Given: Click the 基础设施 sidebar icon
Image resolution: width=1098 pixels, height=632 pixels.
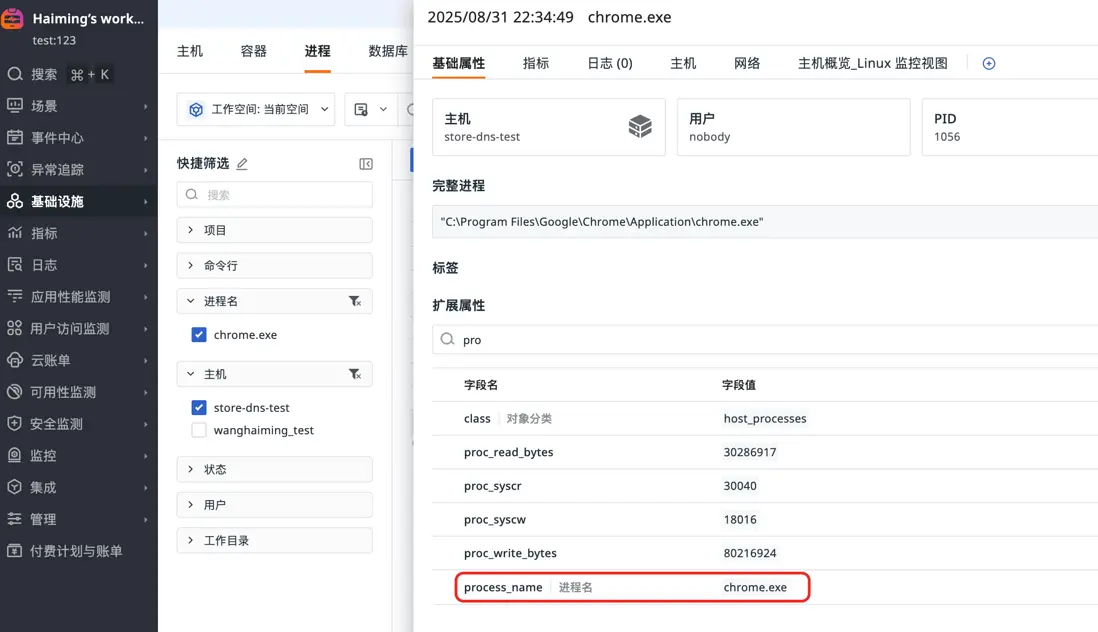Looking at the screenshot, I should point(15,201).
